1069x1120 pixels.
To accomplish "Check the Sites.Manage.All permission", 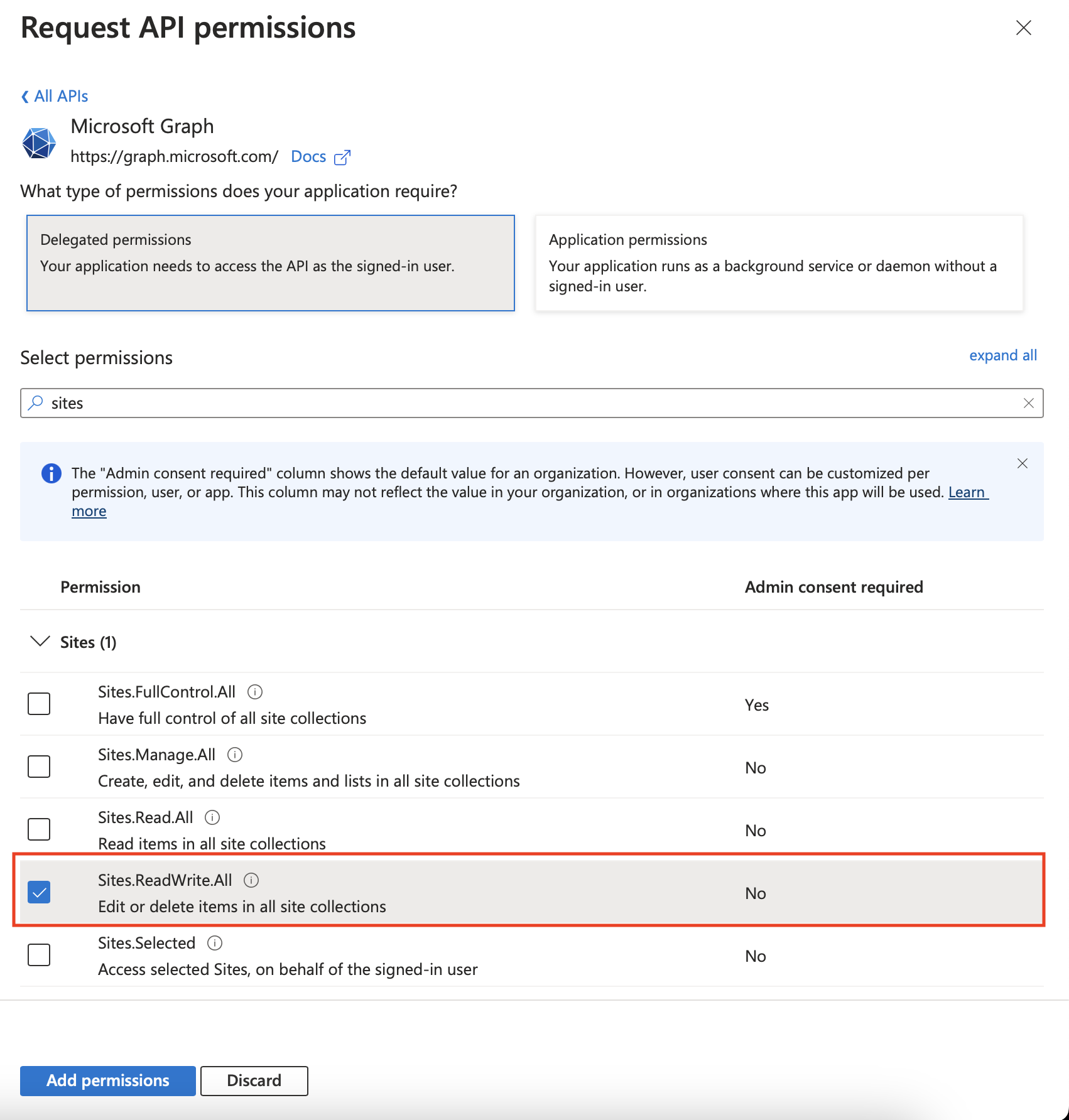I will point(39,767).
